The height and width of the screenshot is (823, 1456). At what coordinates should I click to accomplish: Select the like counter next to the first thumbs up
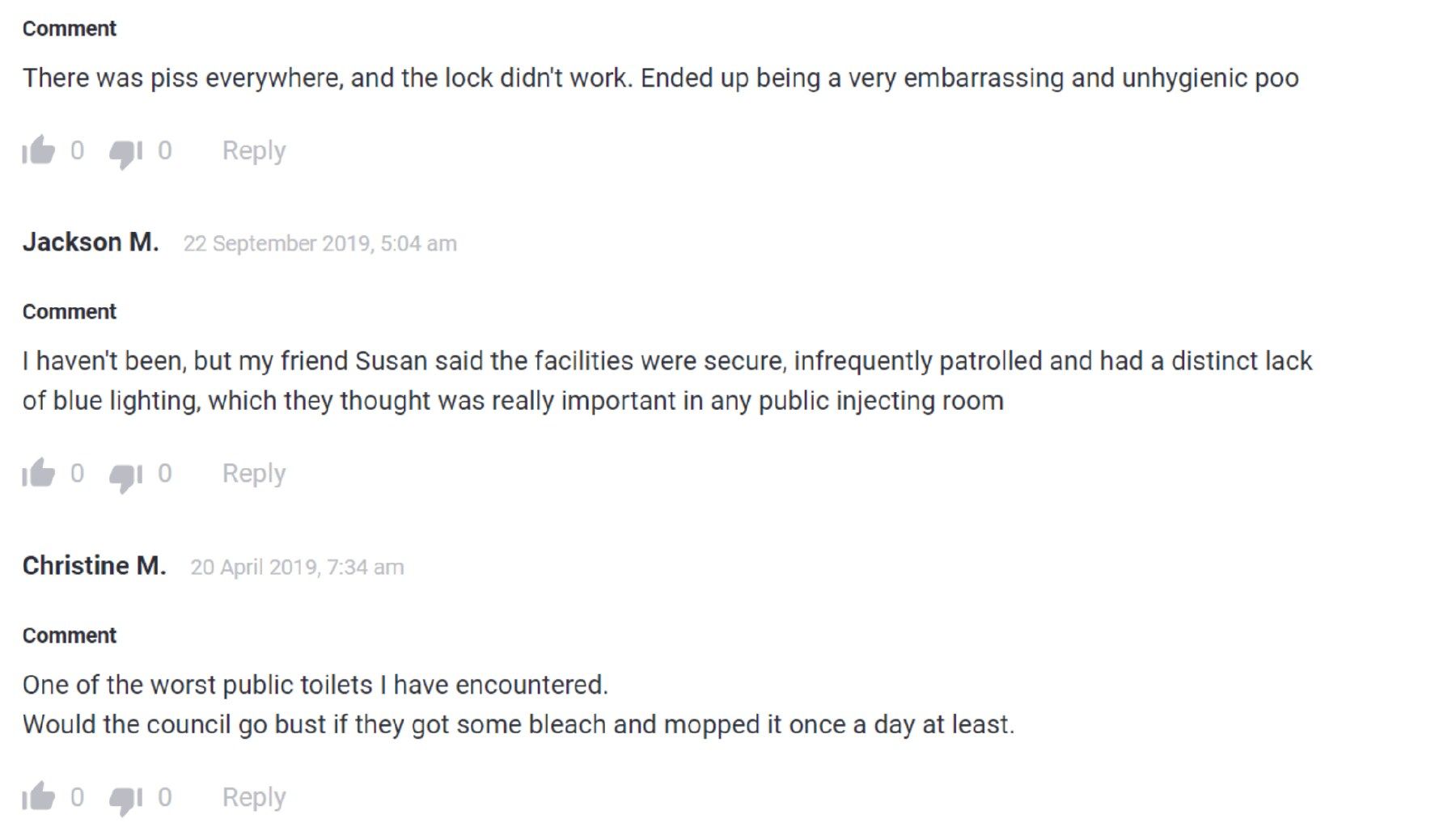78,150
